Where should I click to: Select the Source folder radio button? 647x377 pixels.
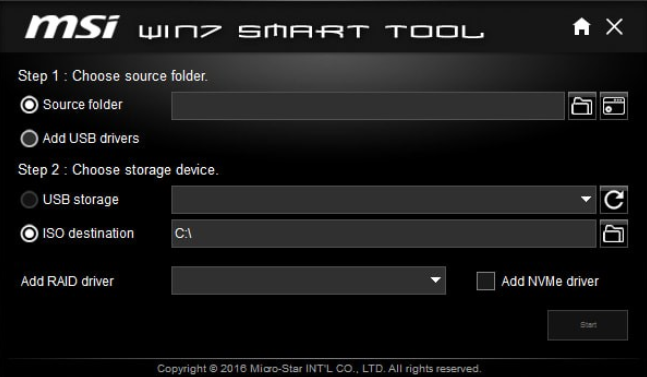tap(29, 105)
